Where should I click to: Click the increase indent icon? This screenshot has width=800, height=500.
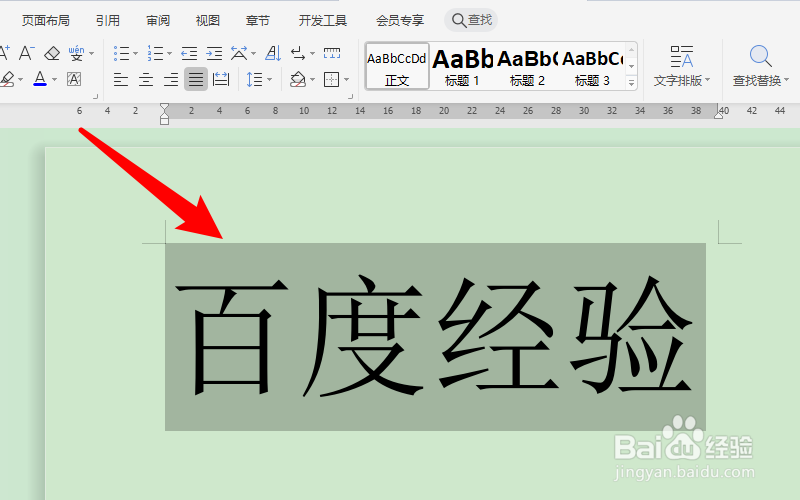214,53
